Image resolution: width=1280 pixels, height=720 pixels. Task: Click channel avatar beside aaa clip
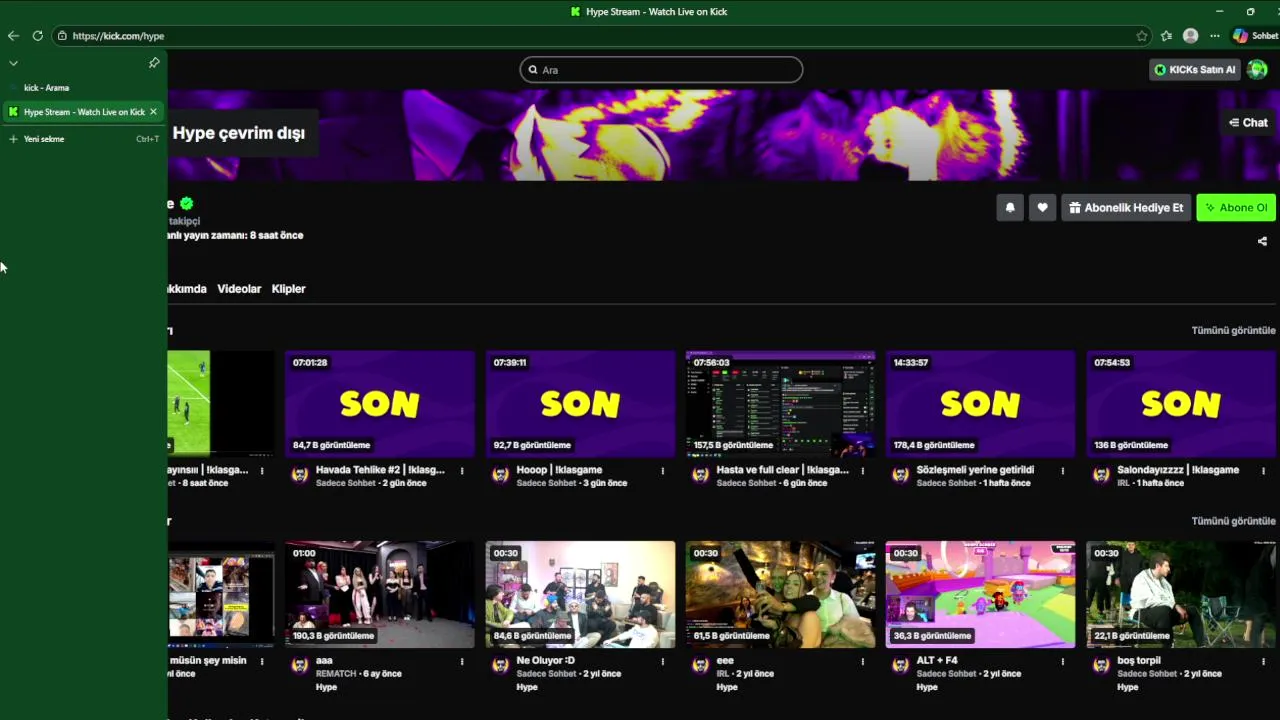[300, 666]
